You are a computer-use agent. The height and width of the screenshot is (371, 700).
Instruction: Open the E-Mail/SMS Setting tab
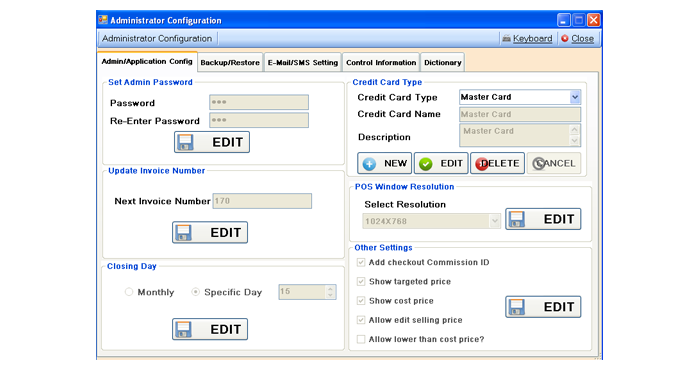pos(303,63)
